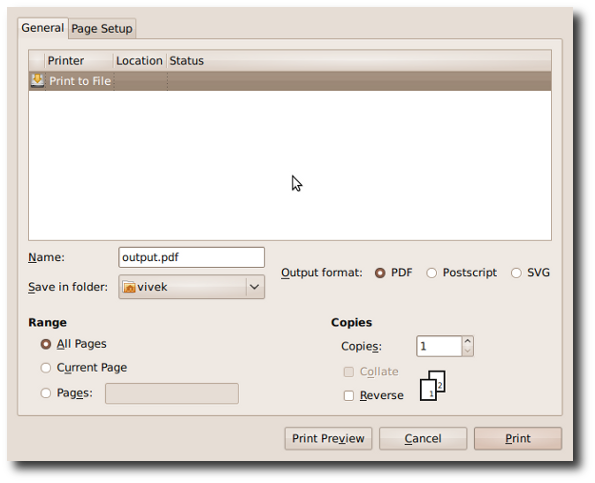Click the Print to File printer icon
This screenshot has width=595, height=483.
coord(37,81)
